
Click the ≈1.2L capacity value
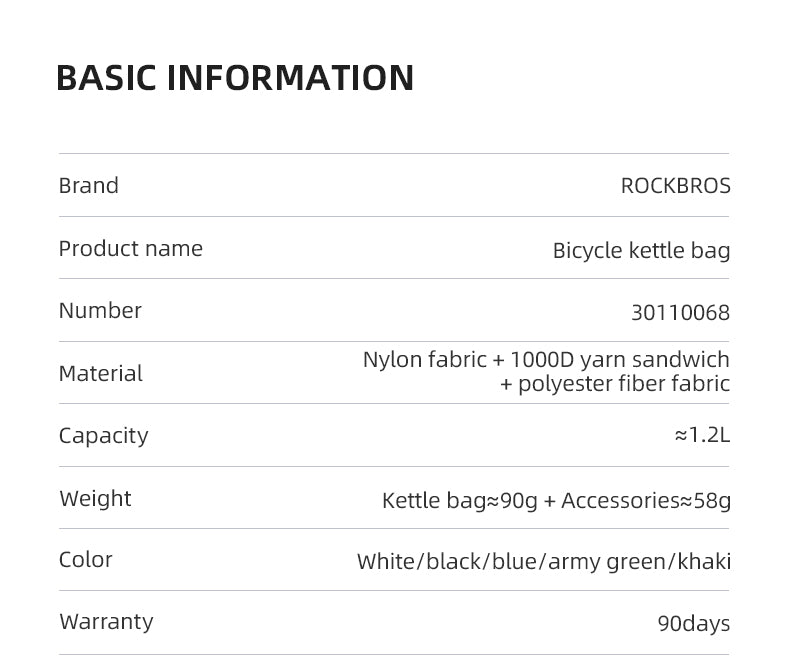click(x=702, y=435)
